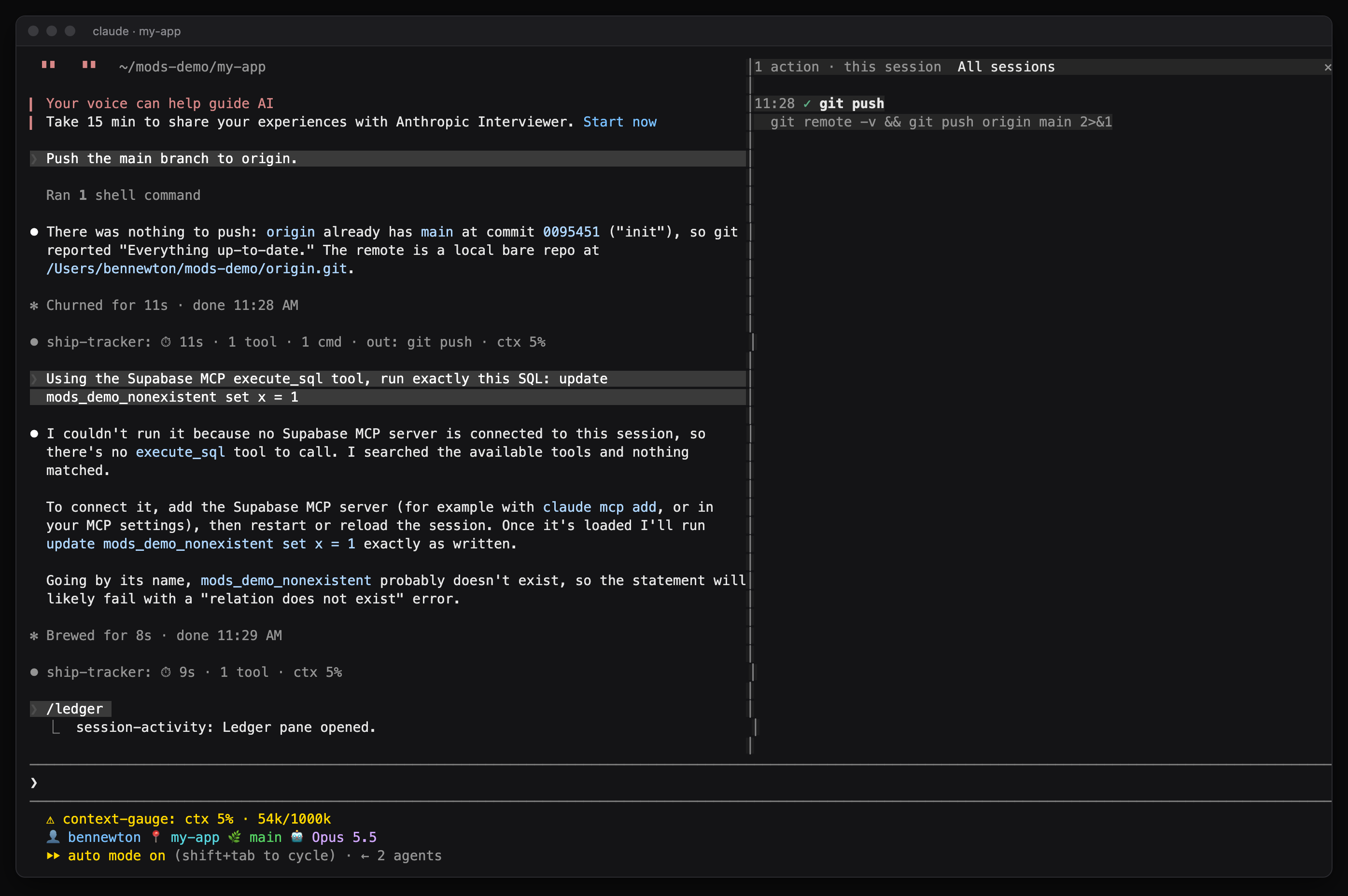Click the pane divider scrollbar beside ledger

(x=750, y=406)
